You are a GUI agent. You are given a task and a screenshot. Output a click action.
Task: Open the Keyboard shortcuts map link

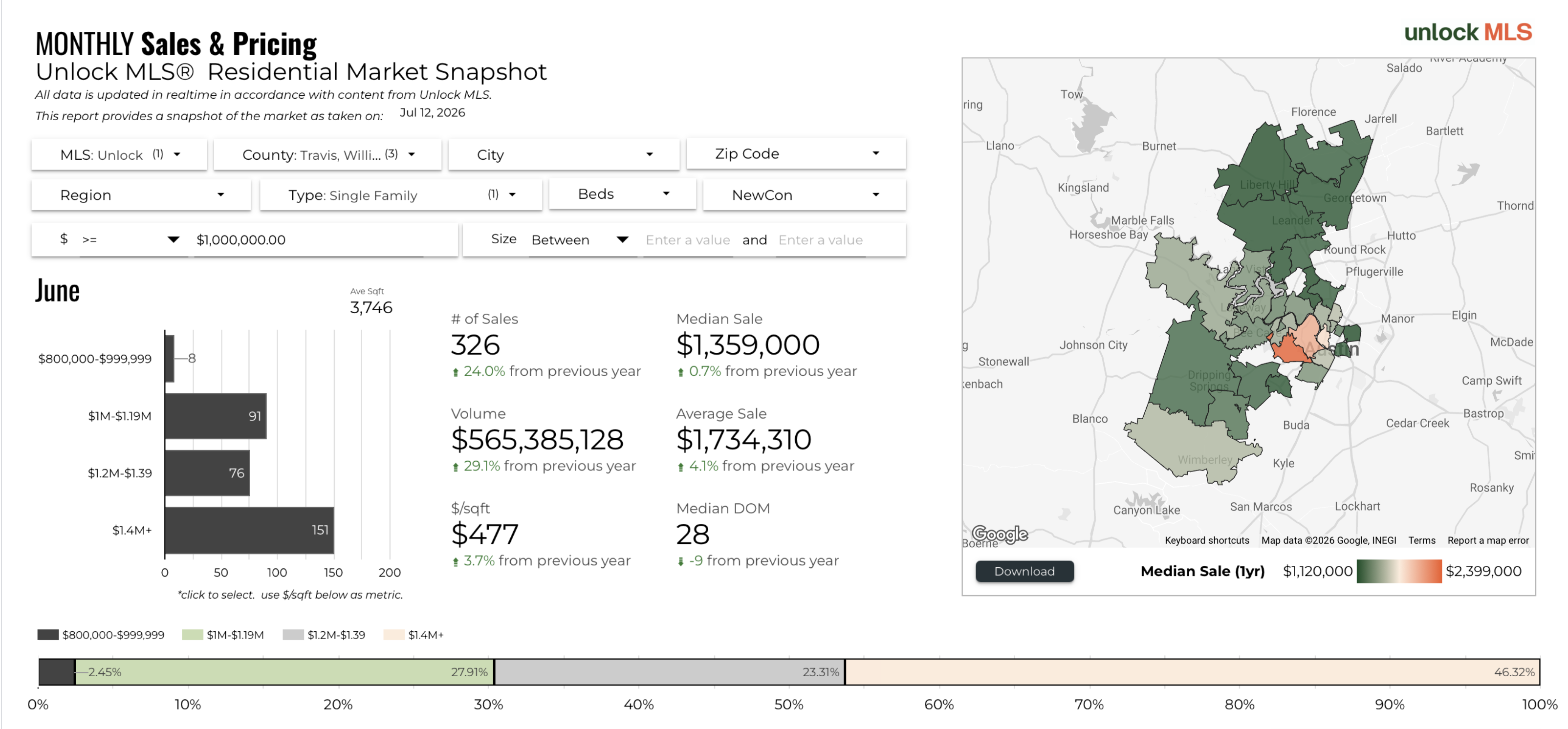pyautogui.click(x=1206, y=540)
